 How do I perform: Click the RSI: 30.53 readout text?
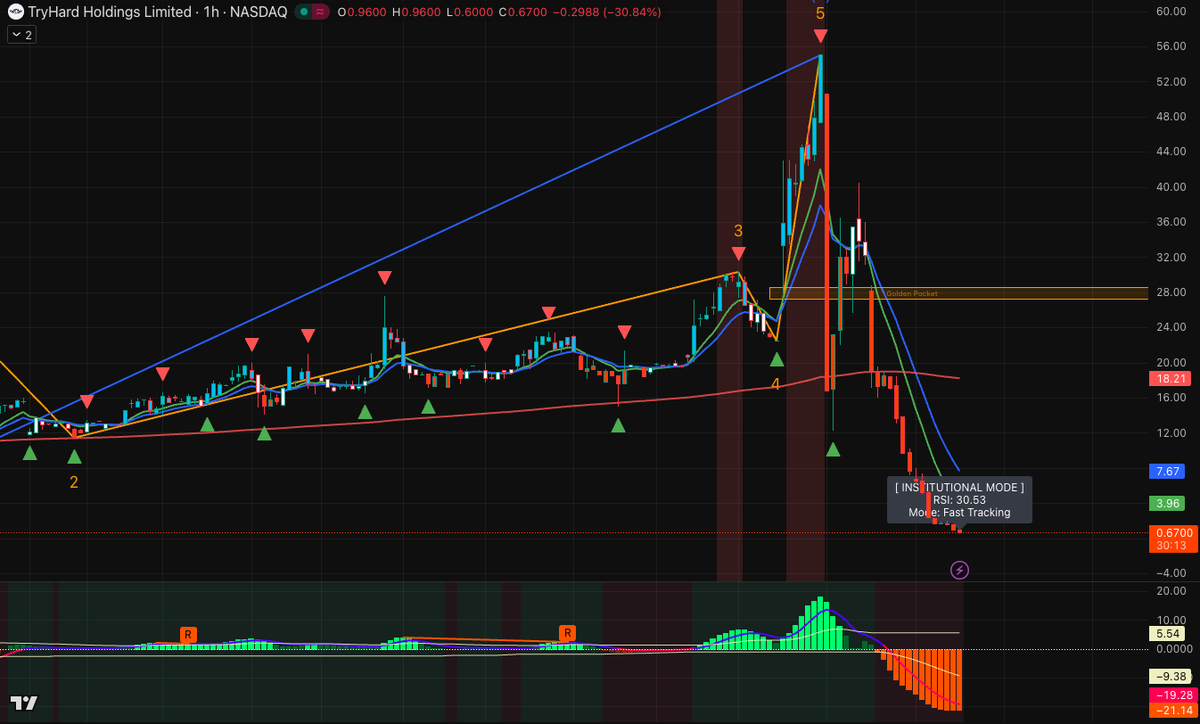point(959,500)
